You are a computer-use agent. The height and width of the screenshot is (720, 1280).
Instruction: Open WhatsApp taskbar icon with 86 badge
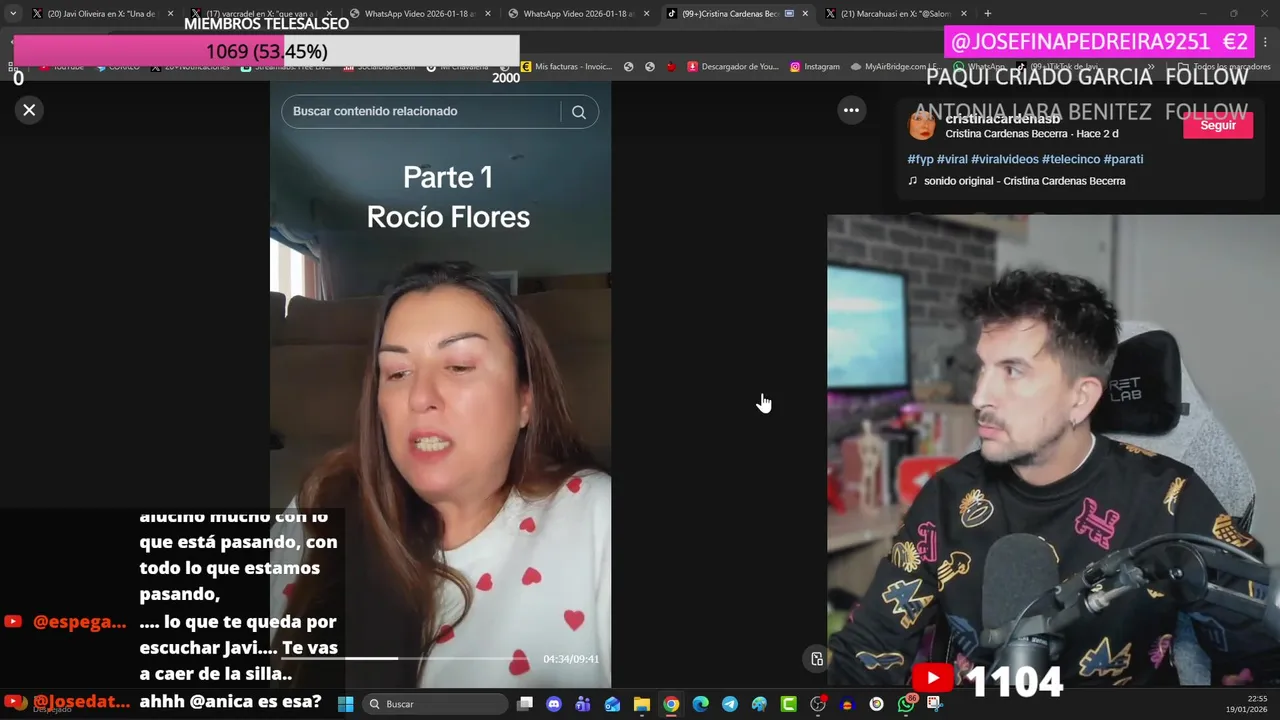906,704
